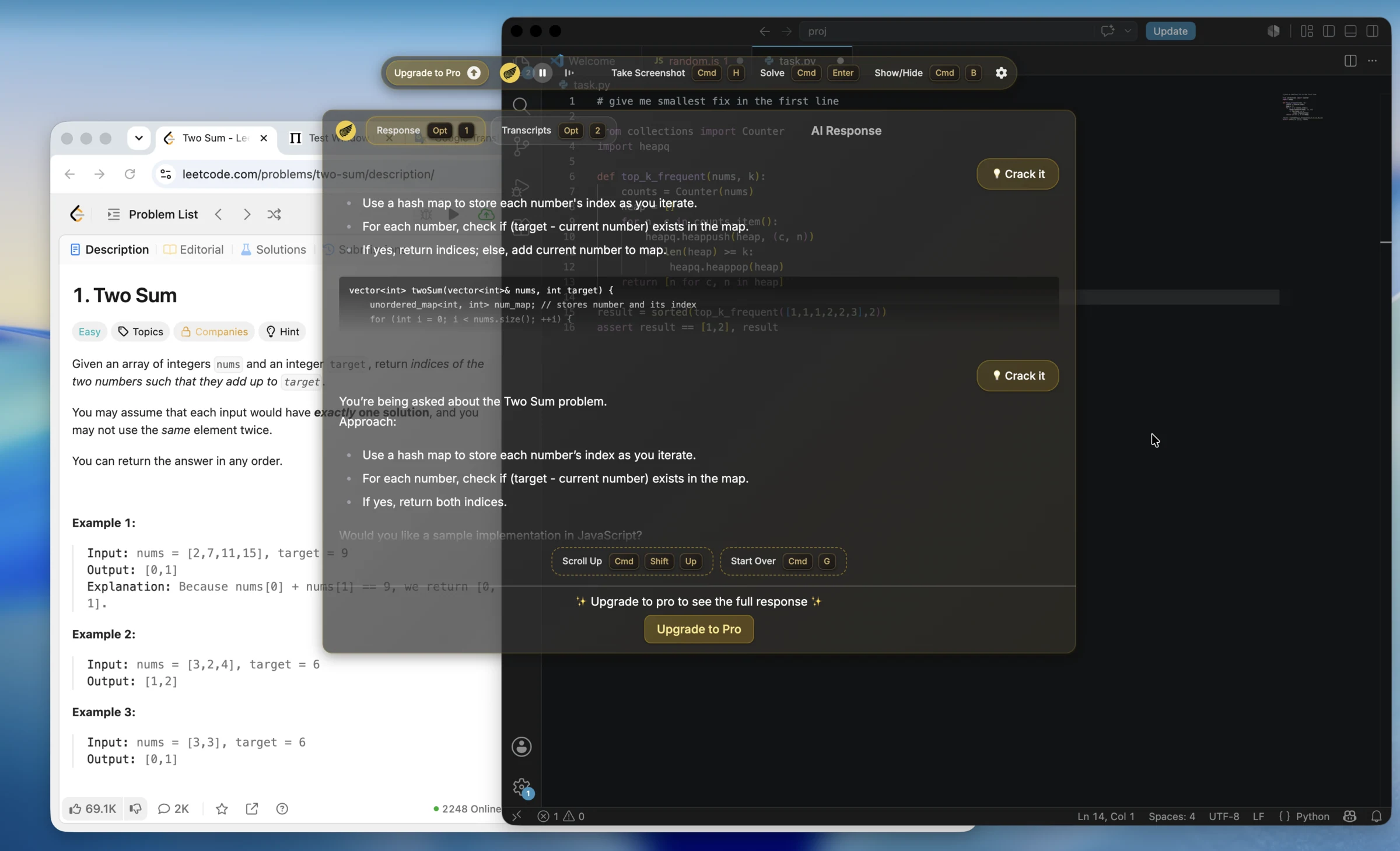
Task: Switch to the Transcripts tab
Action: click(x=552, y=130)
